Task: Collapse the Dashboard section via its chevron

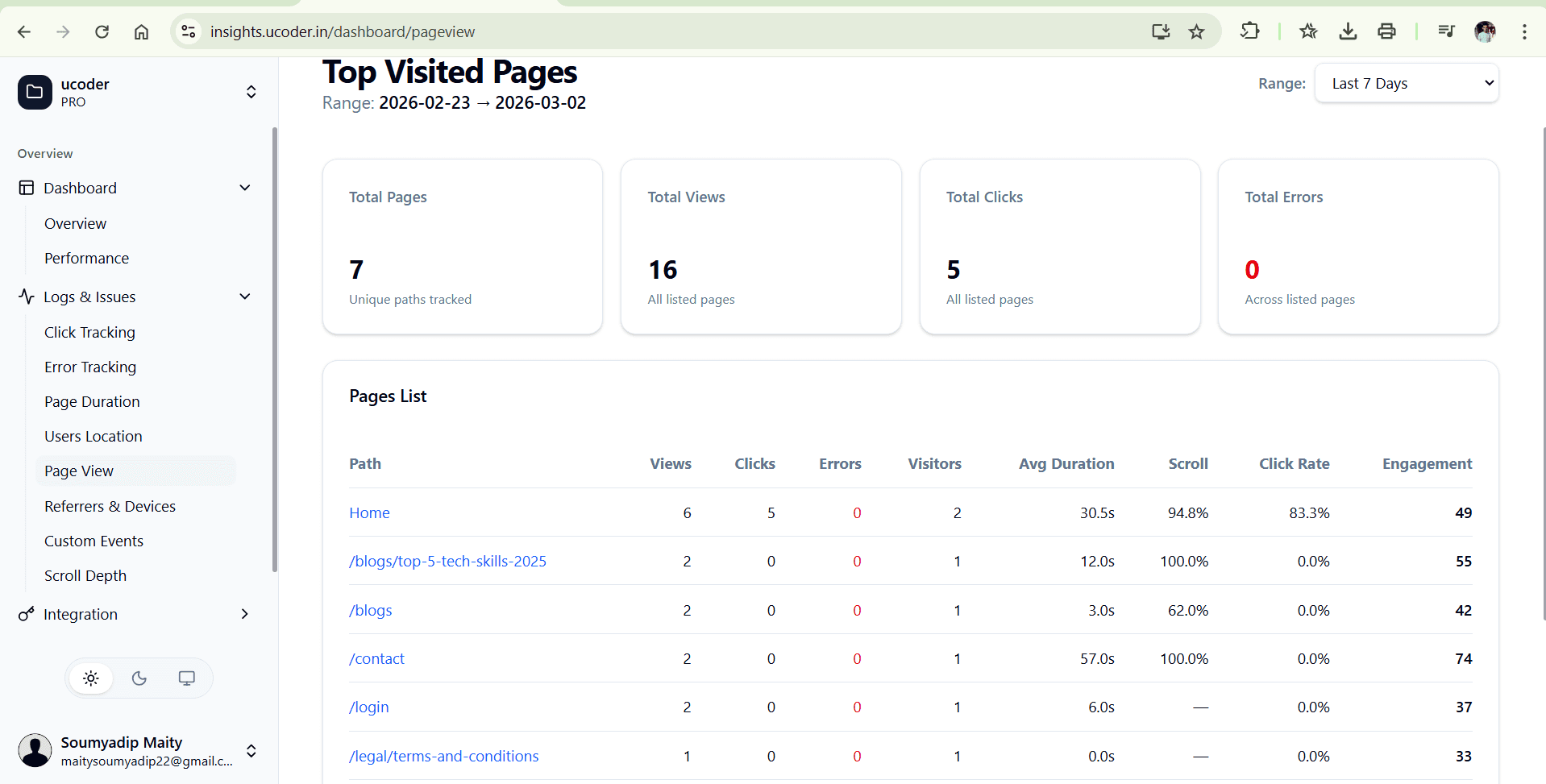Action: 244,187
